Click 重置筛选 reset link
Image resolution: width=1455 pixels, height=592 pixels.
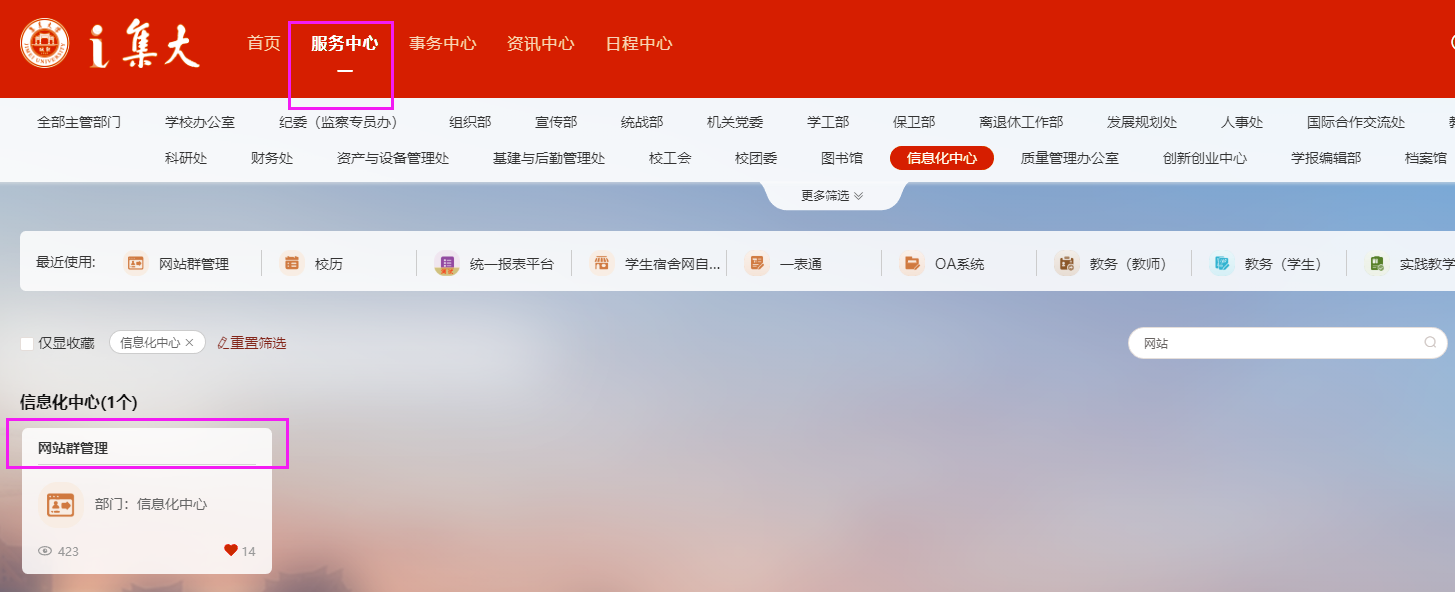point(252,343)
